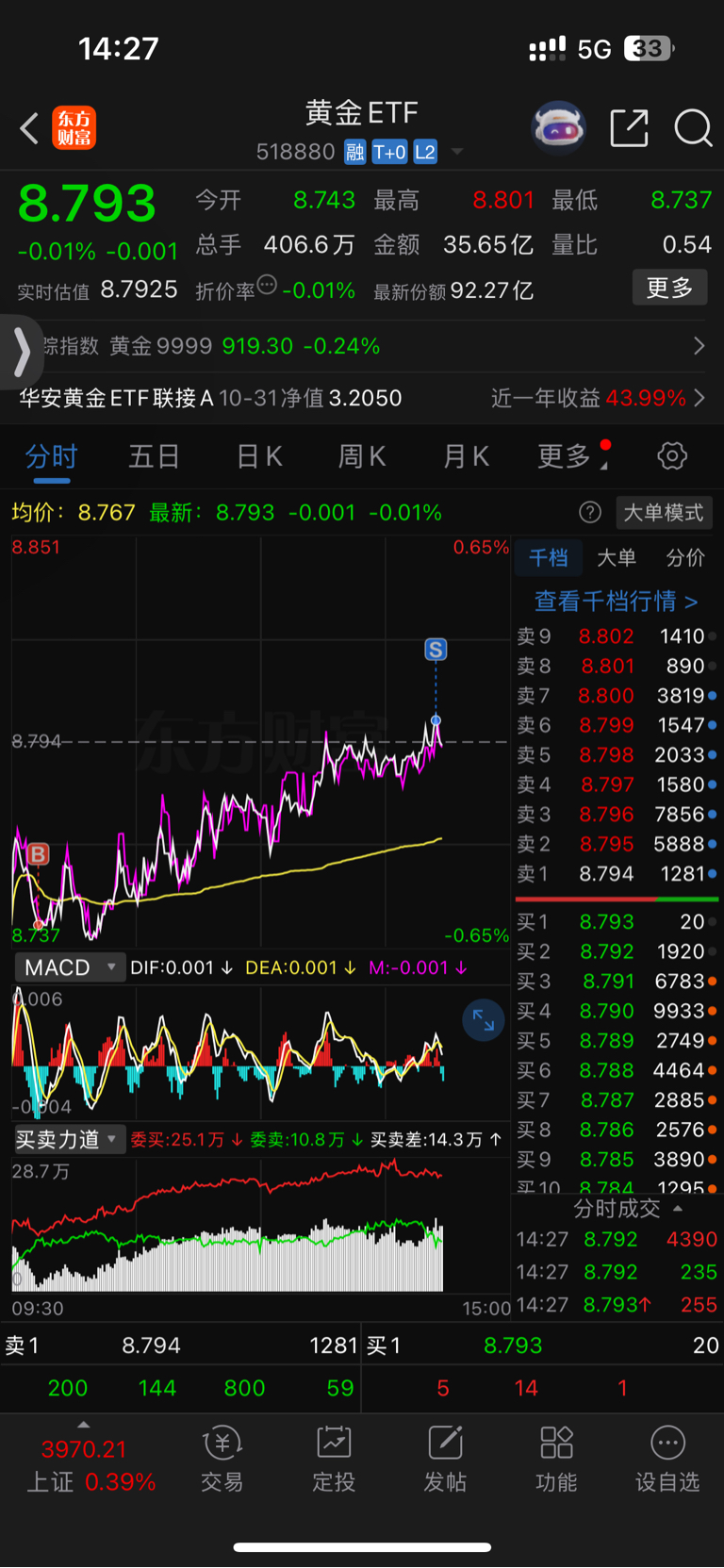This screenshot has height=1568, width=724.
Task: Open chart settings gear icon
Action: pyautogui.click(x=672, y=456)
